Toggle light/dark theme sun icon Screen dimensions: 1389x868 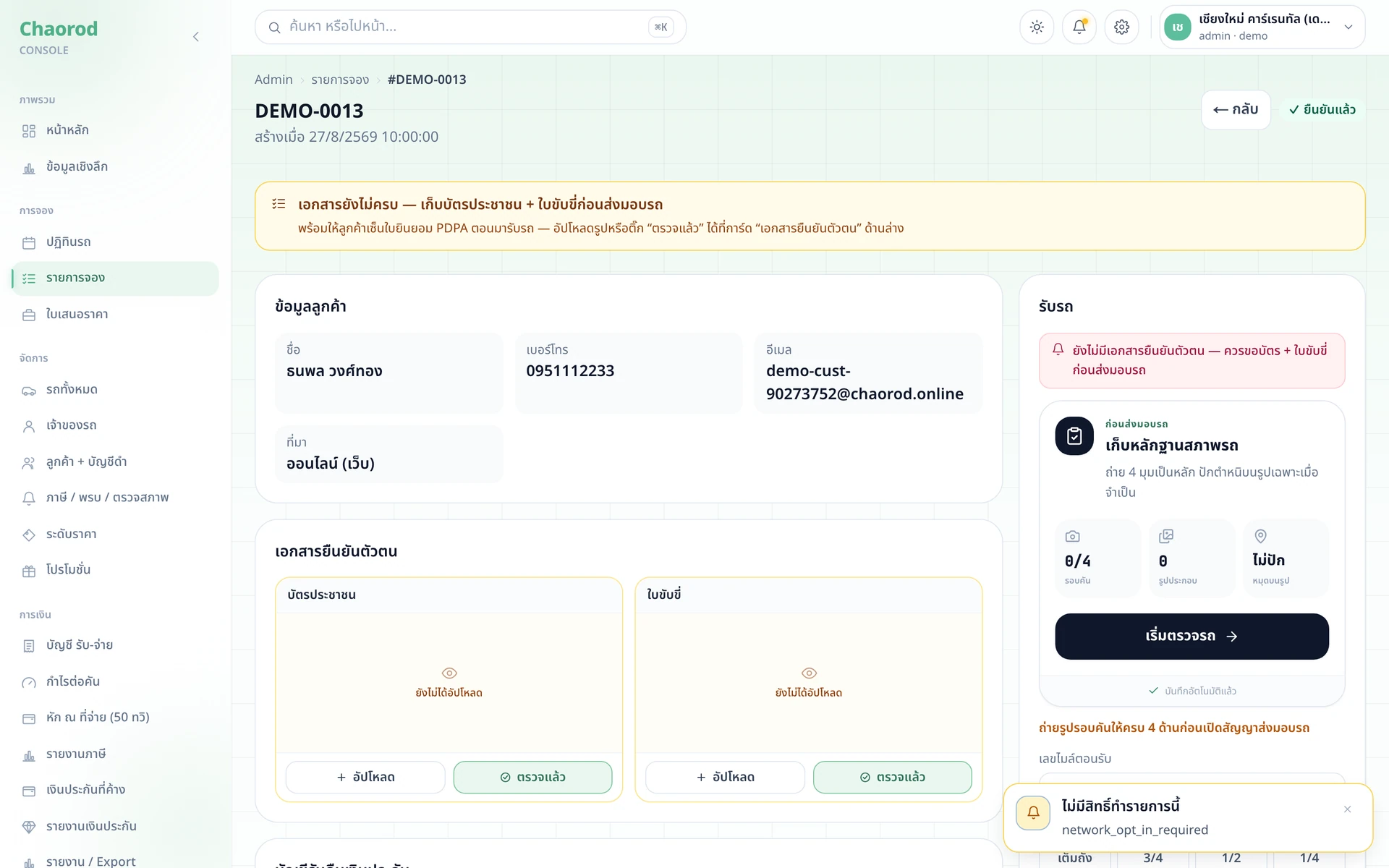[1037, 27]
